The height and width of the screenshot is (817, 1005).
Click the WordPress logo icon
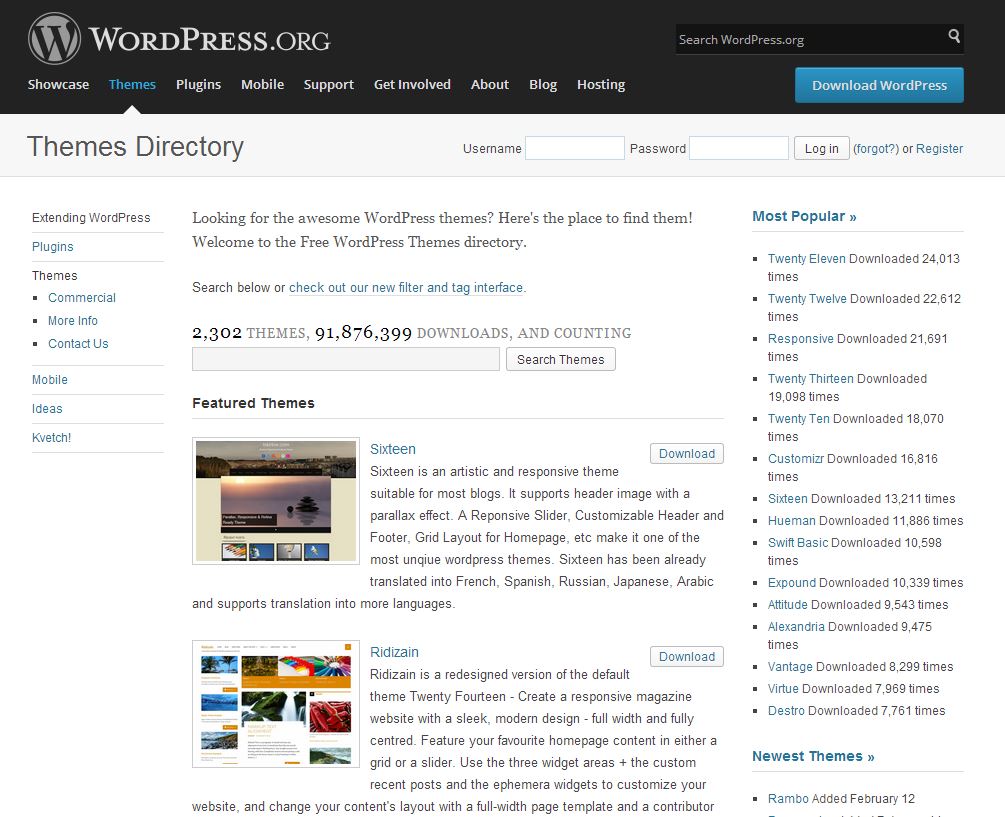(54, 38)
